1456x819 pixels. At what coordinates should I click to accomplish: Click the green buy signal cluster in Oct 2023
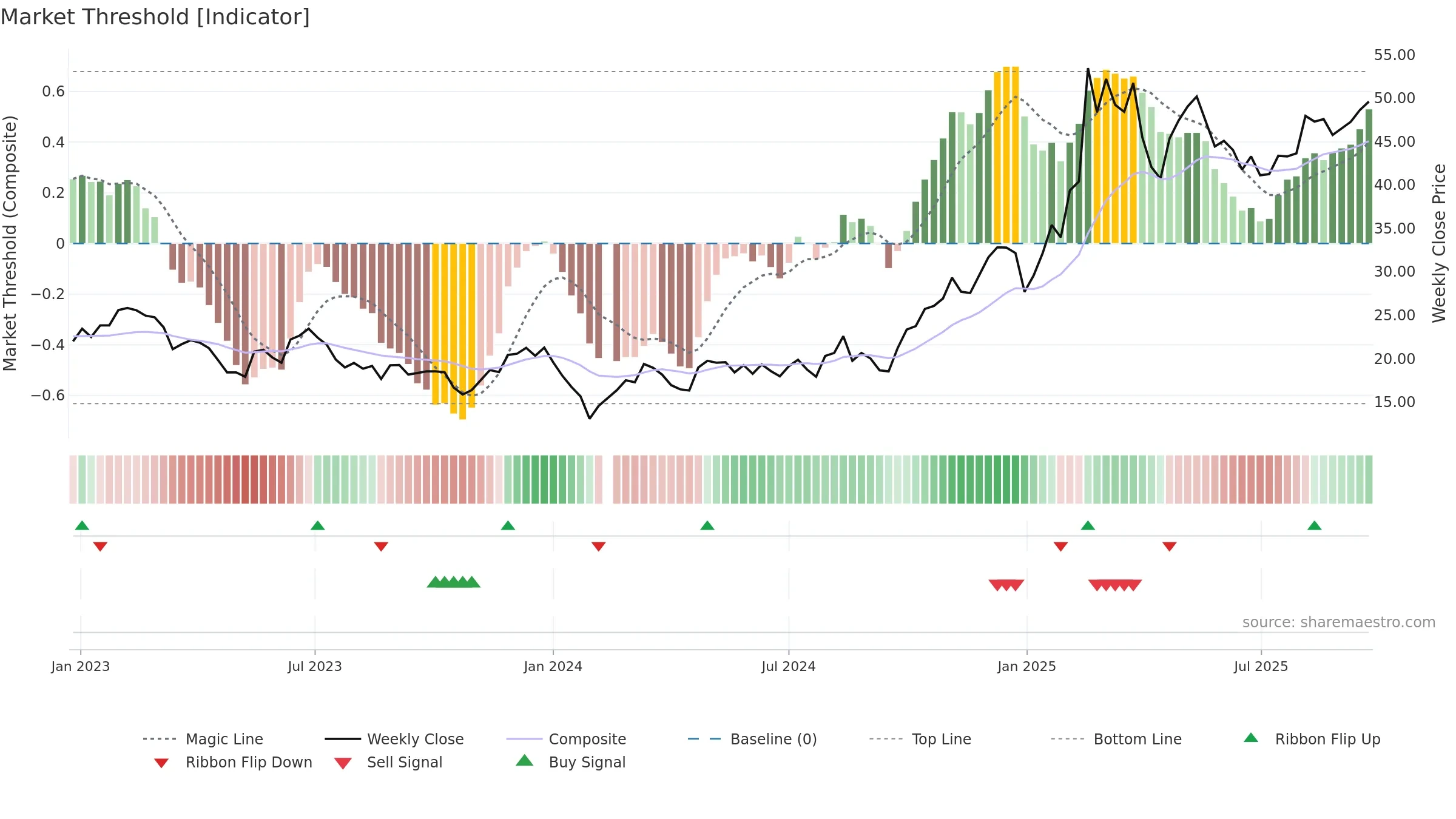[453, 582]
